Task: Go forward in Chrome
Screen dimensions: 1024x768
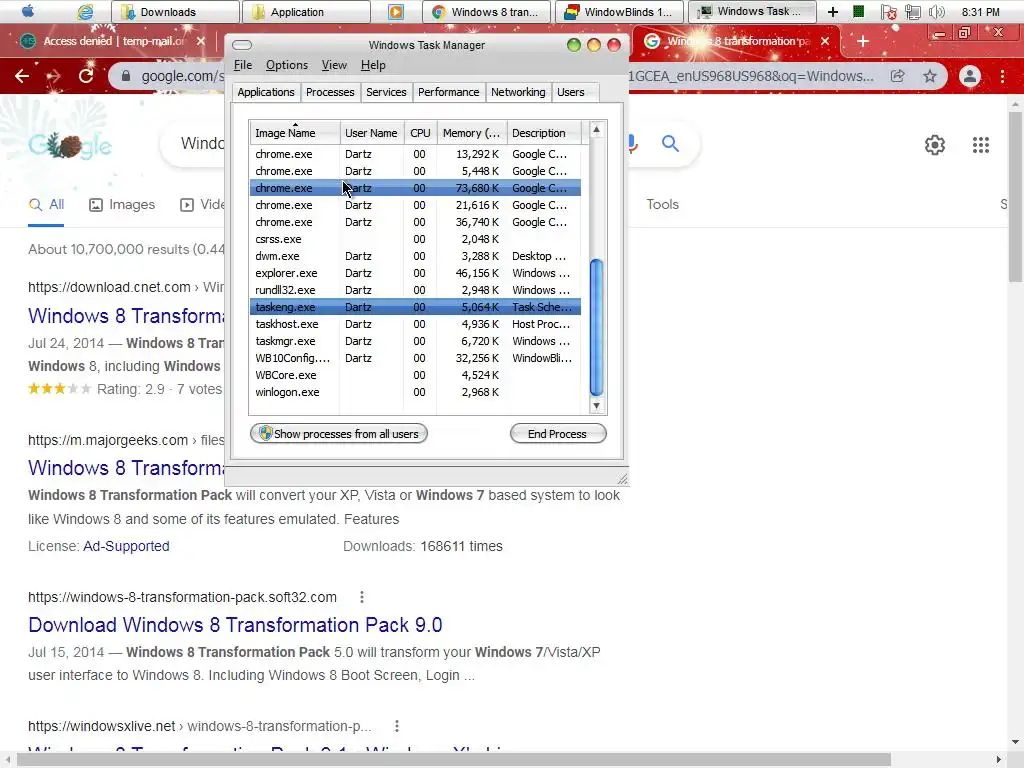Action: [x=54, y=76]
